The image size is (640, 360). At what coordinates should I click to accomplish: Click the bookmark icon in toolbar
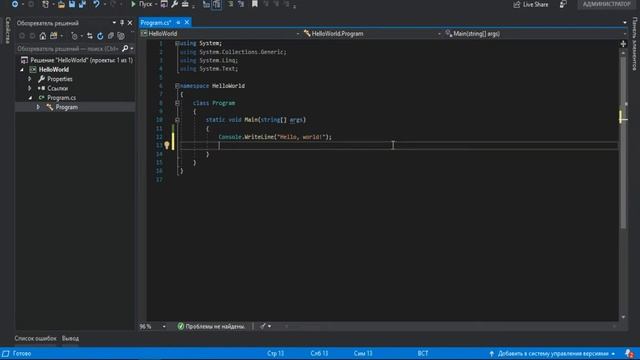[254, 4]
